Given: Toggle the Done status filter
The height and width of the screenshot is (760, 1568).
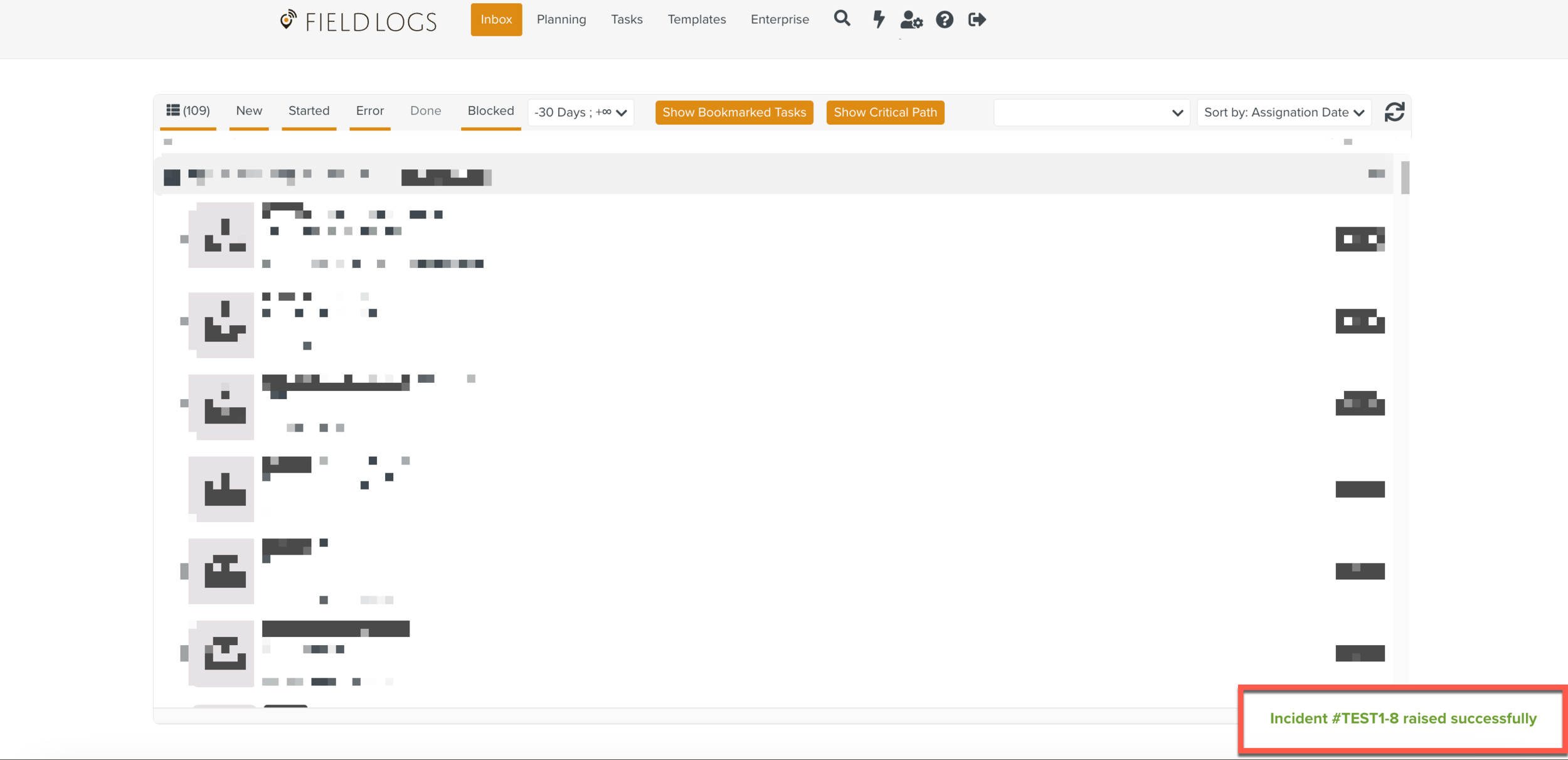Looking at the screenshot, I should pos(425,111).
